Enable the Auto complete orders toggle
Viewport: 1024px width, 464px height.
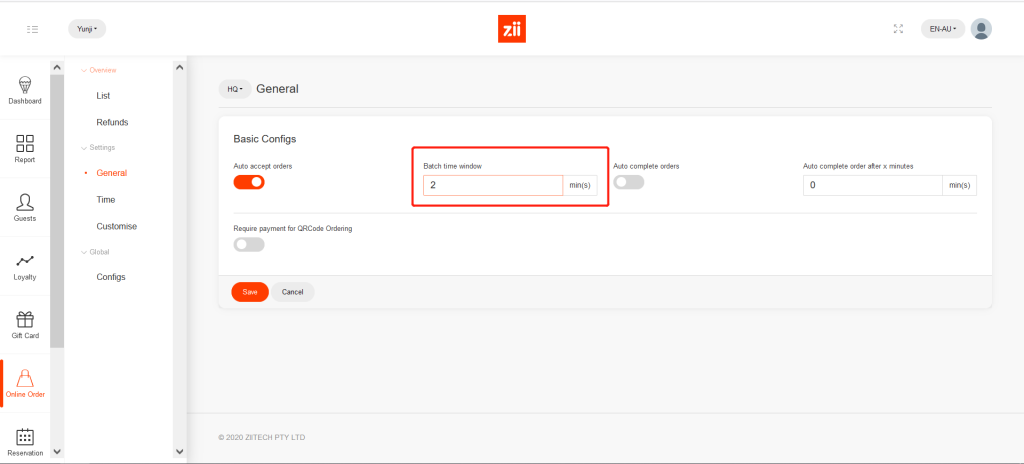628,182
